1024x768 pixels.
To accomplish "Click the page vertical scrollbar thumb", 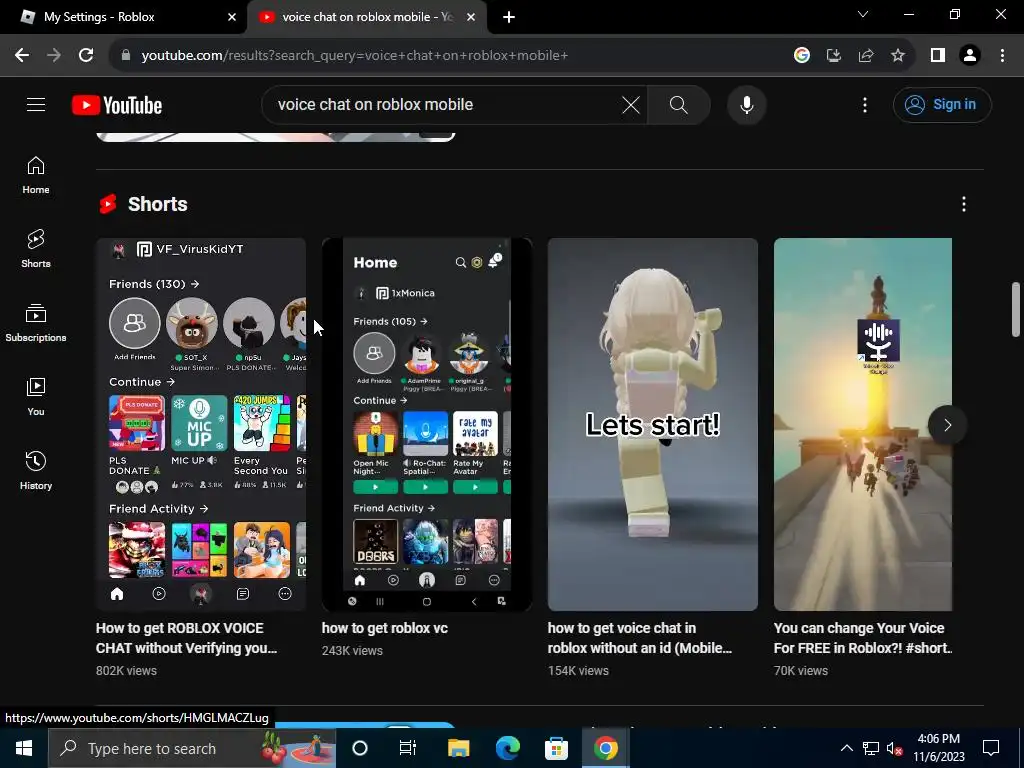I will point(1016,309).
